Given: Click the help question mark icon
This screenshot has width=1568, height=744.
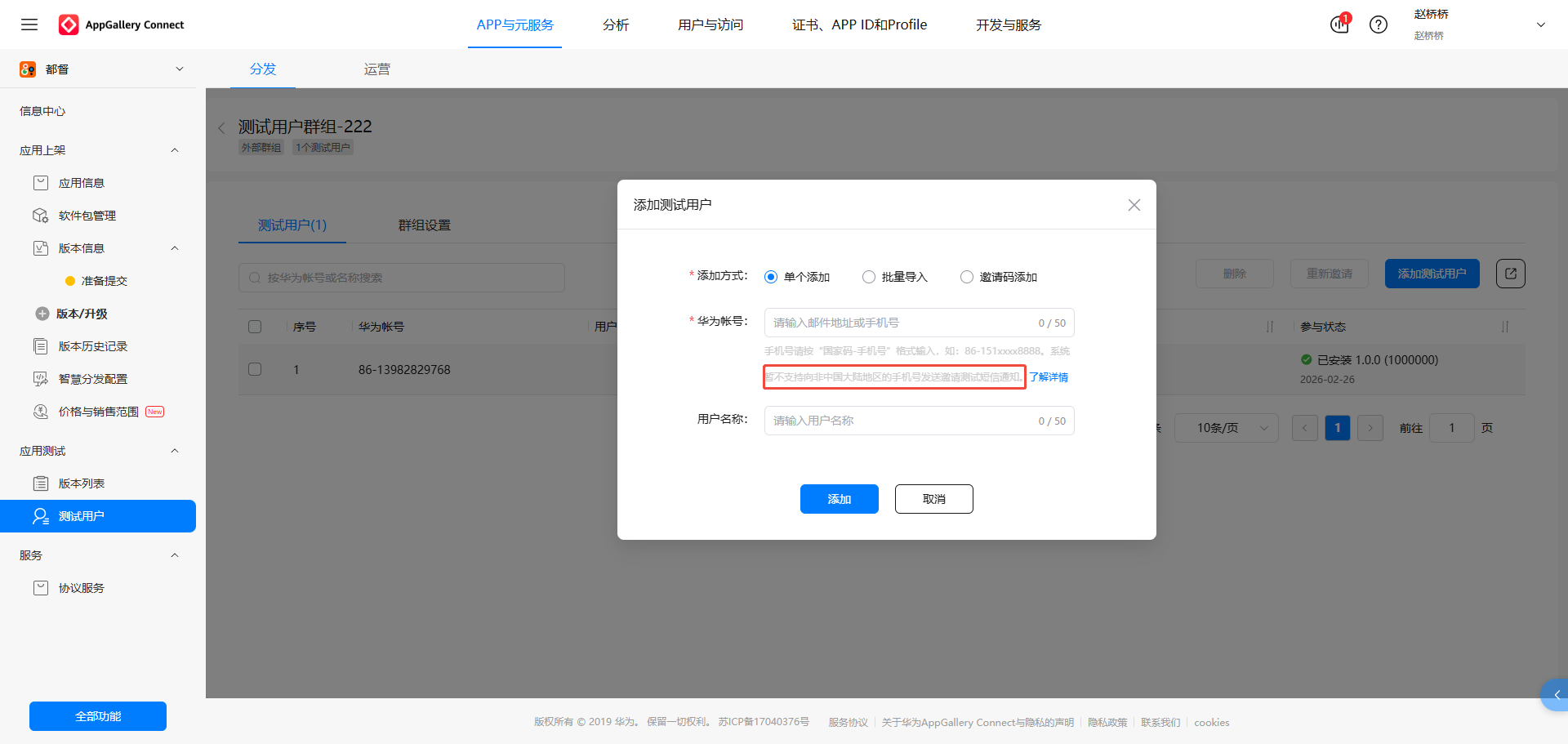Looking at the screenshot, I should (1379, 25).
